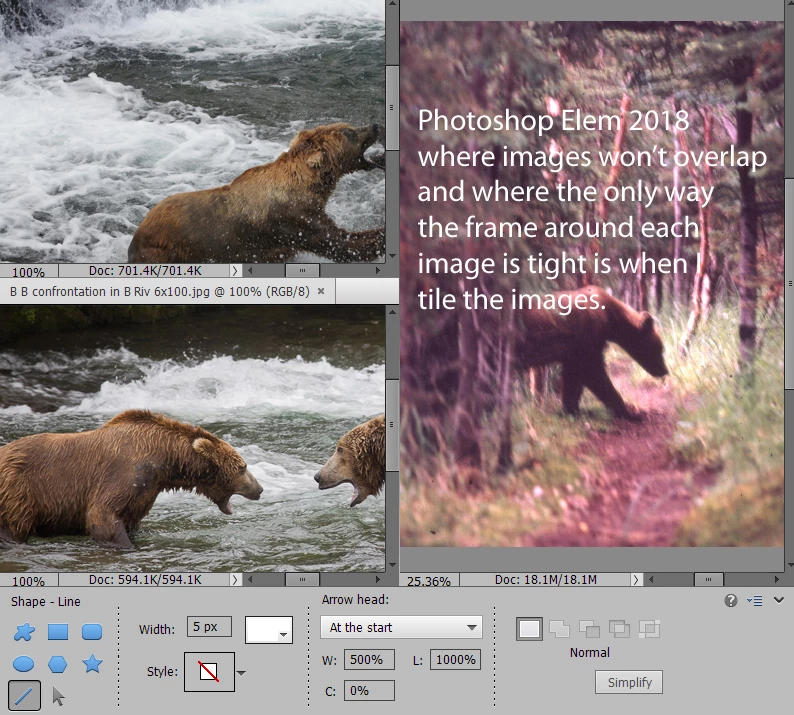Choose Intersect Shape Areas mode

click(619, 629)
